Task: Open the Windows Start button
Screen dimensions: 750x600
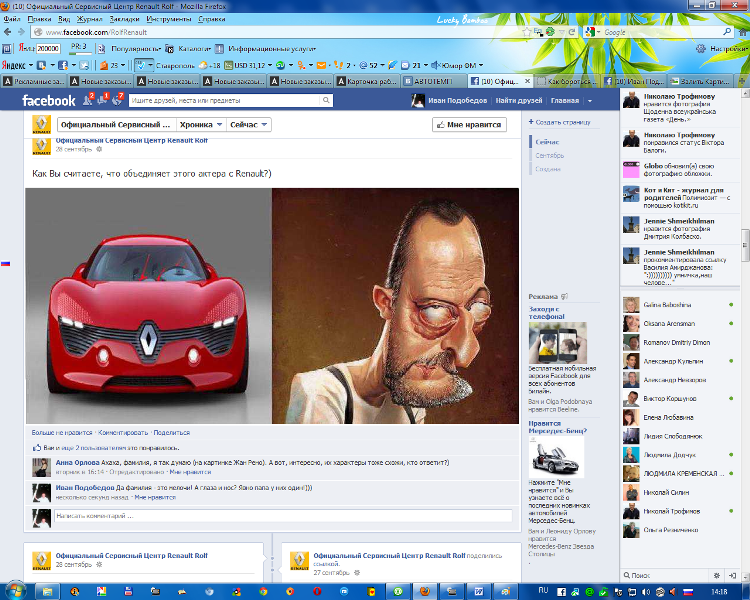Action: click(x=16, y=591)
